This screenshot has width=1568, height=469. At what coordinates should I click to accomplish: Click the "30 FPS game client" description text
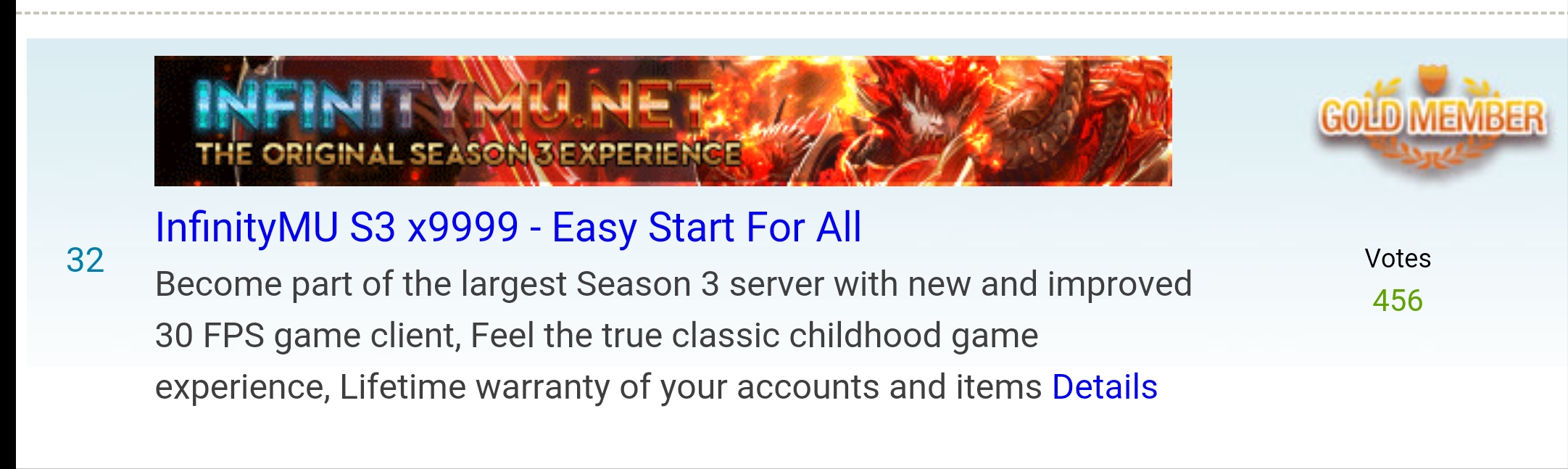[307, 336]
